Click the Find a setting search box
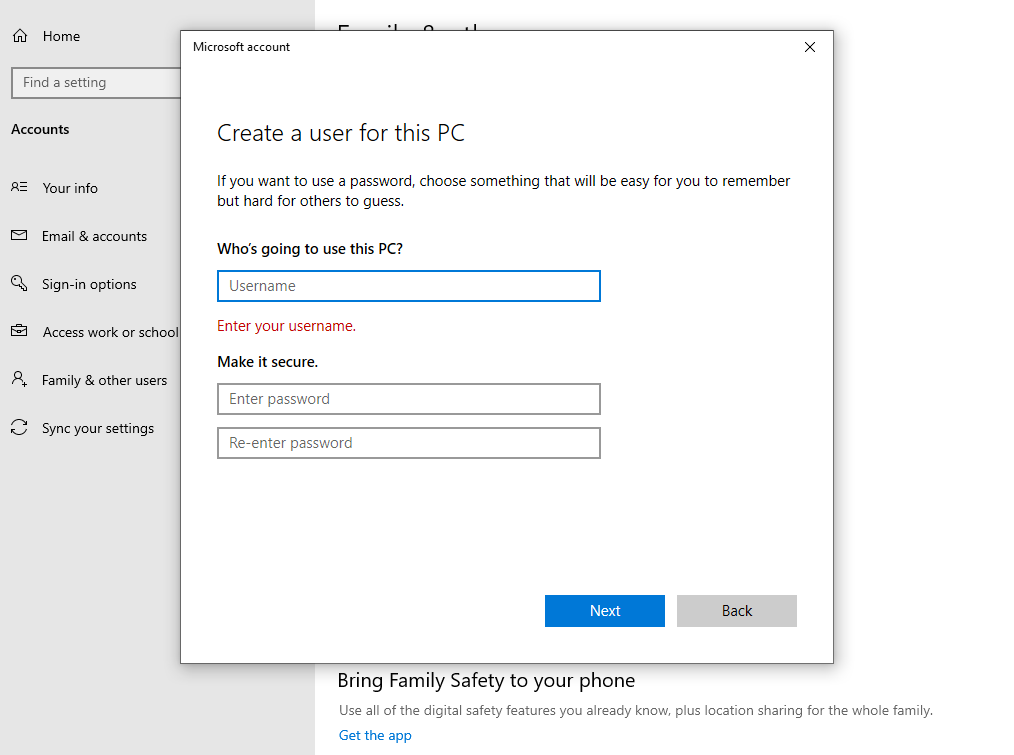This screenshot has height=755, width=1014. click(96, 83)
